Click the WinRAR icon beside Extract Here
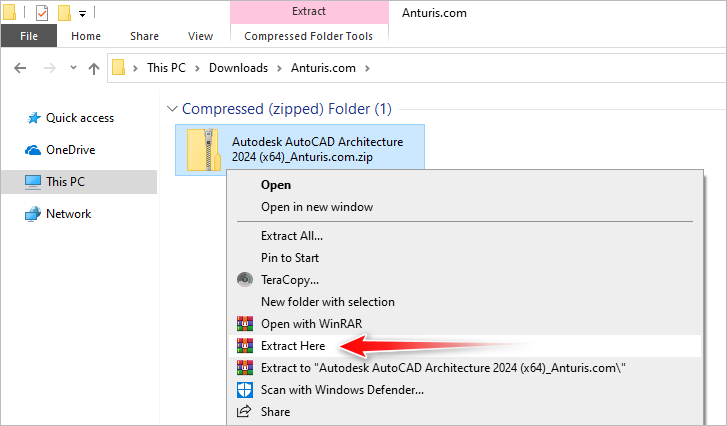 (x=244, y=346)
